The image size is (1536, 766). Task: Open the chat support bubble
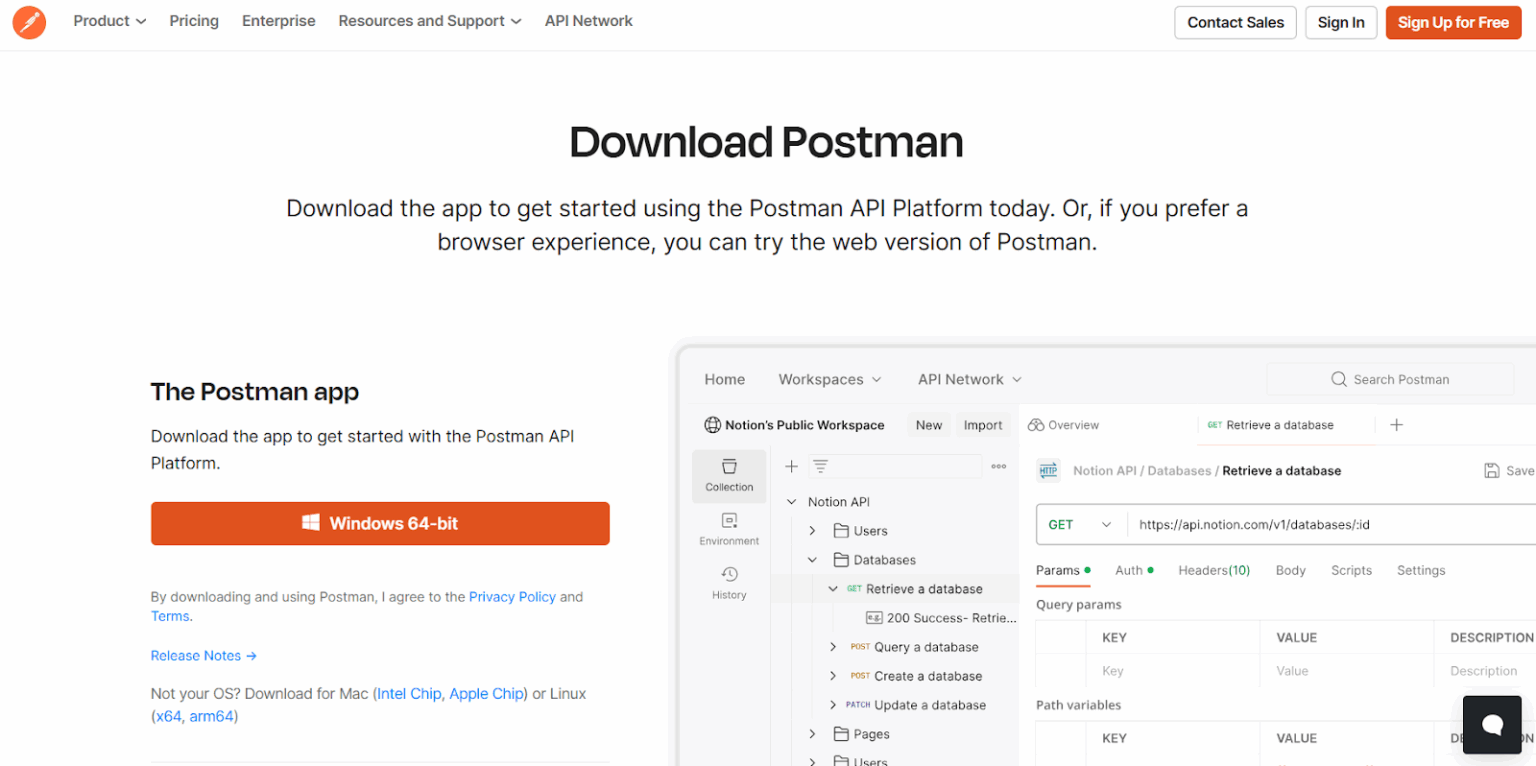(x=1491, y=724)
